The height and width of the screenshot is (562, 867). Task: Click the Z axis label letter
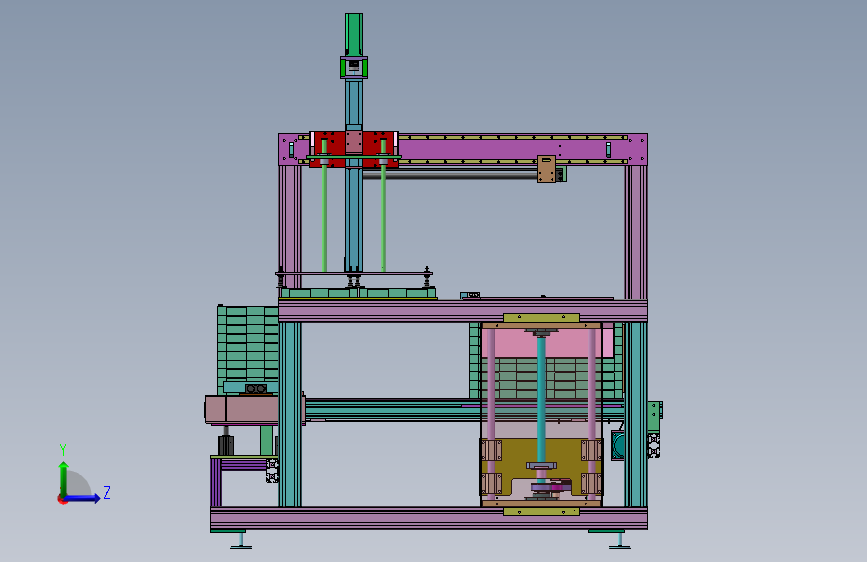(107, 492)
